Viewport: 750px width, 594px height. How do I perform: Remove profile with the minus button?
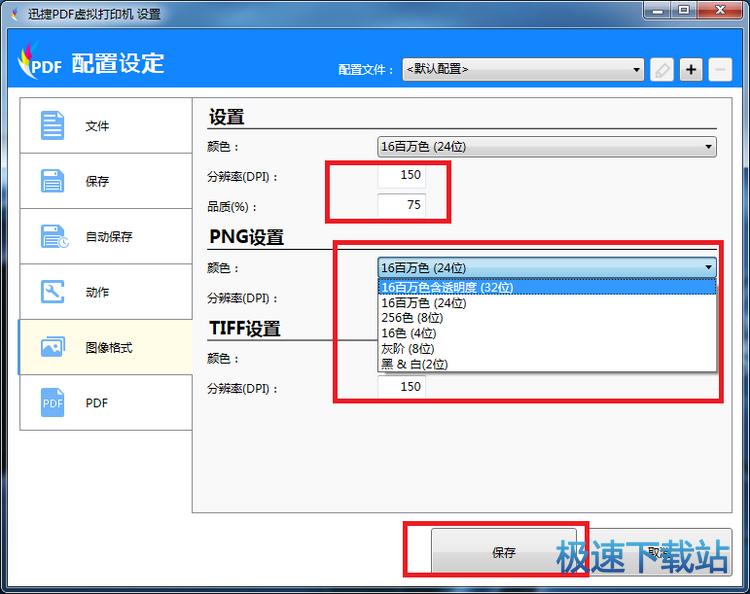click(720, 70)
